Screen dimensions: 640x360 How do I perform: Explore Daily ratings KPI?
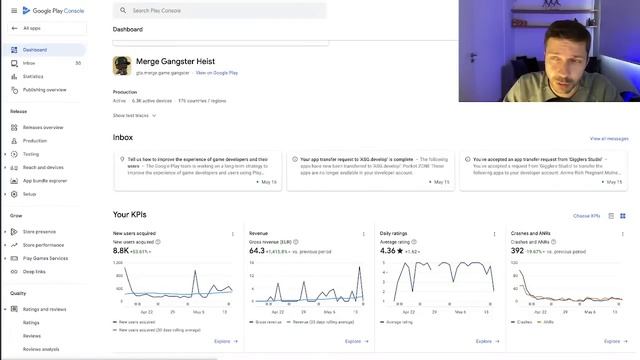tap(488, 341)
